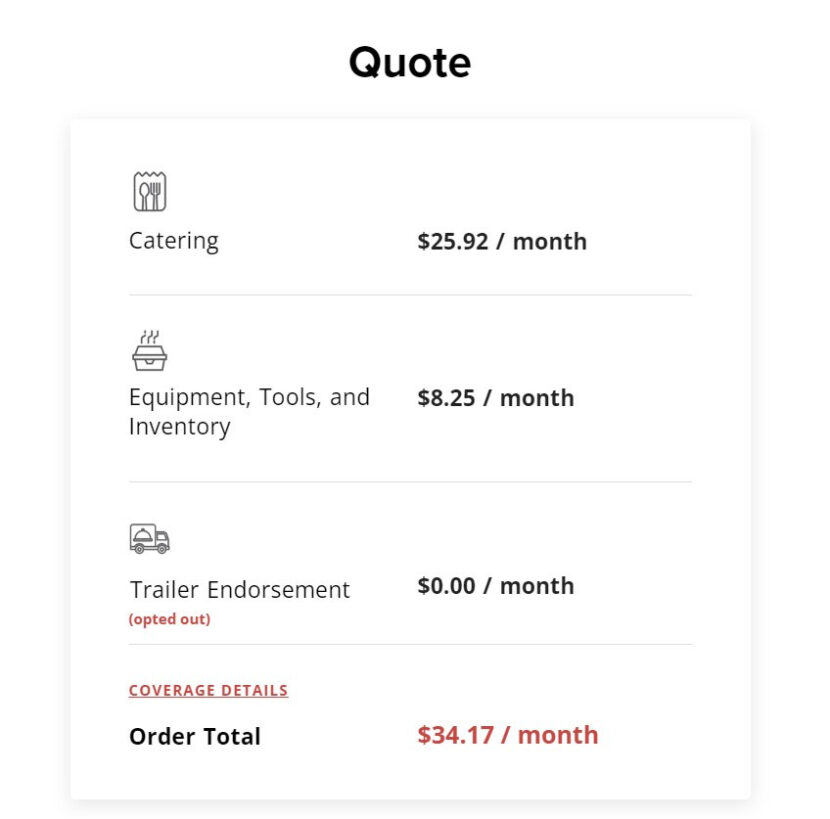This screenshot has width=830, height=819.
Task: Click the Trailer Endorsement row label
Action: [x=239, y=589]
